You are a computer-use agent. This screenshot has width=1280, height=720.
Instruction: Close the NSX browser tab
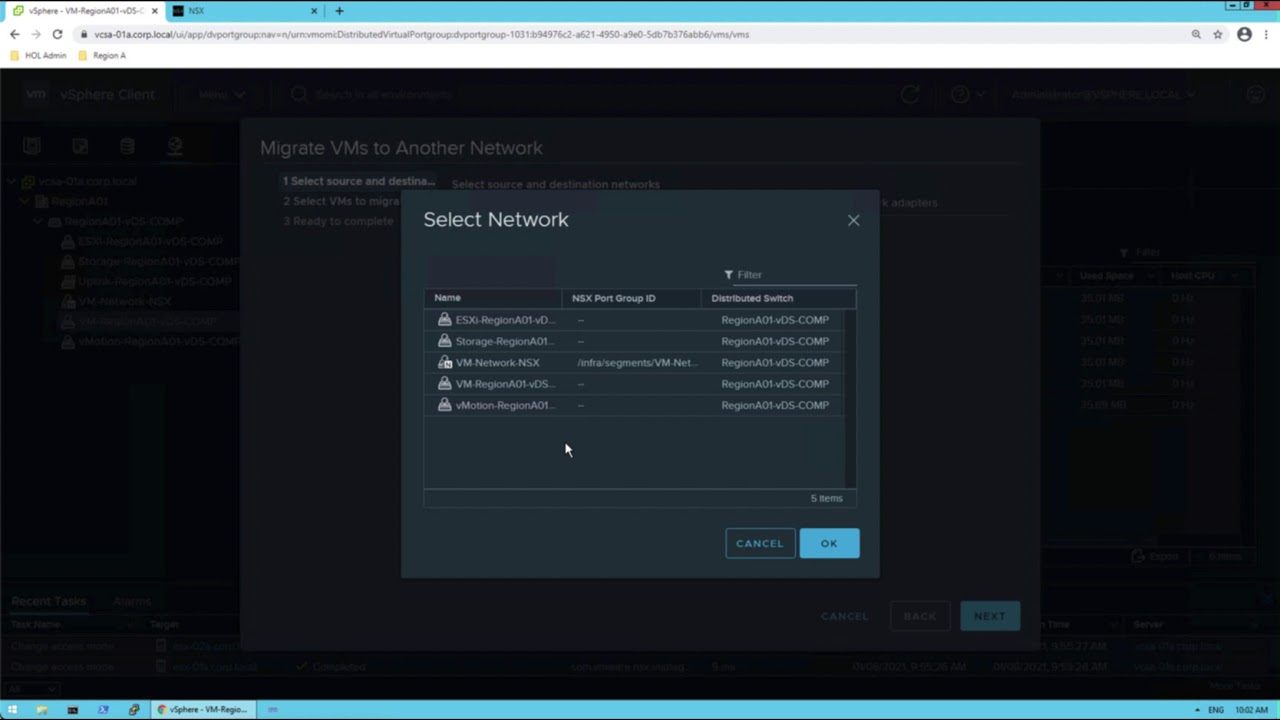pos(314,11)
